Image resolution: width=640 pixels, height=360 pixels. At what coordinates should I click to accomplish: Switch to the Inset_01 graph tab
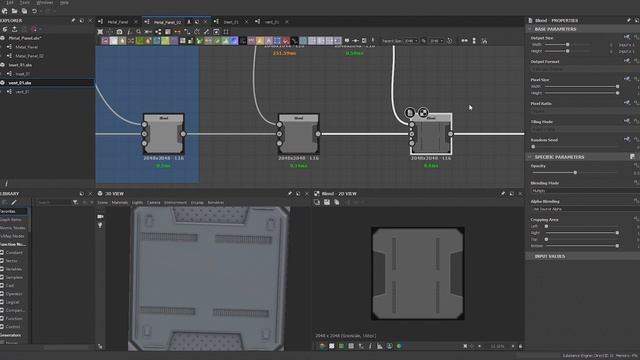(x=231, y=22)
